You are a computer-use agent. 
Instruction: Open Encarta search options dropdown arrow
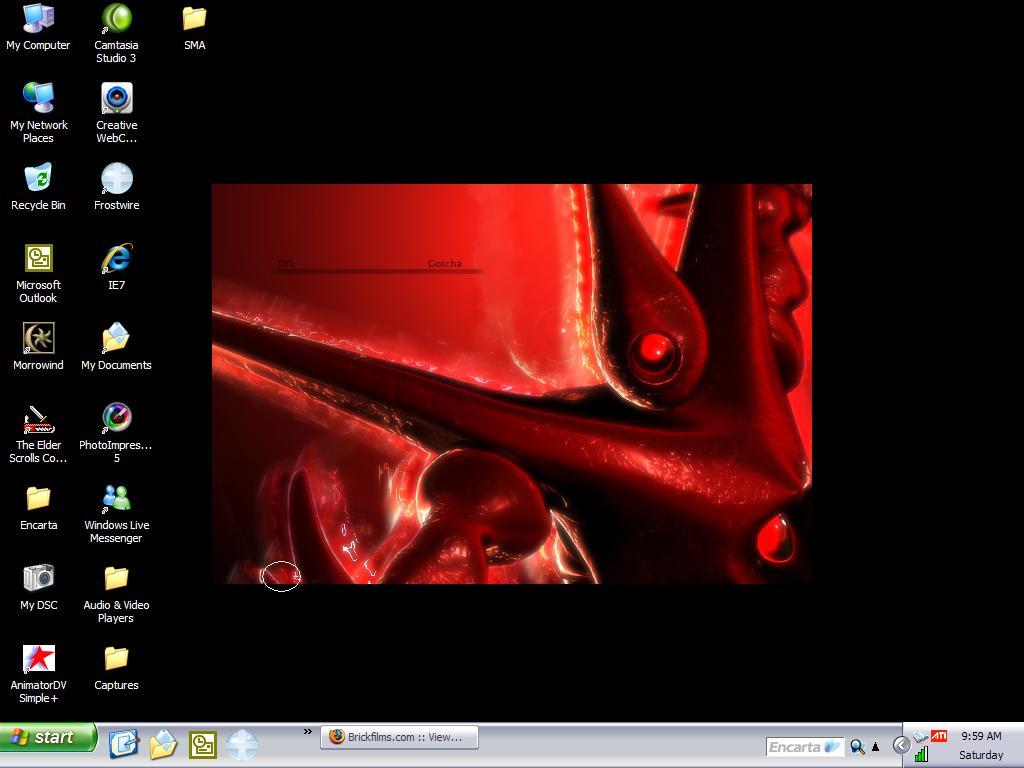coord(876,747)
